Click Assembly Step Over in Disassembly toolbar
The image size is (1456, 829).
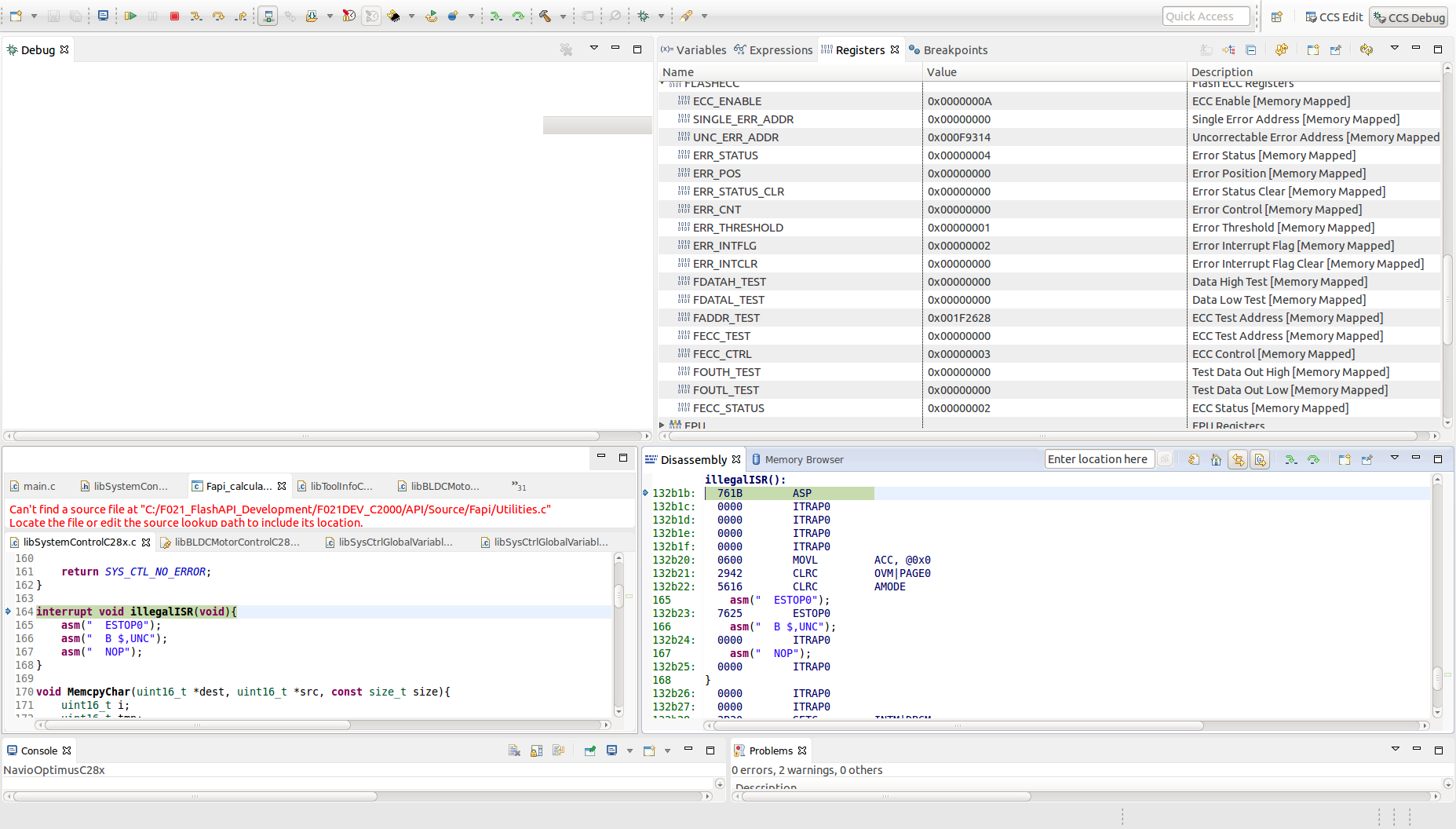click(x=1313, y=459)
